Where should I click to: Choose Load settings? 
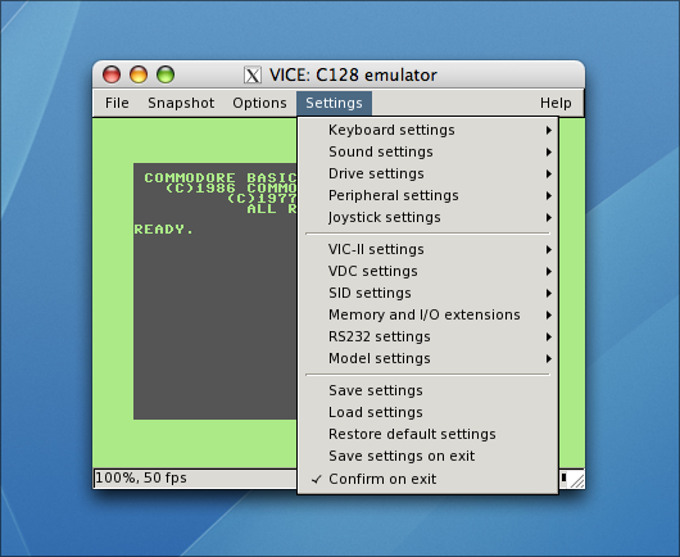(x=428, y=412)
